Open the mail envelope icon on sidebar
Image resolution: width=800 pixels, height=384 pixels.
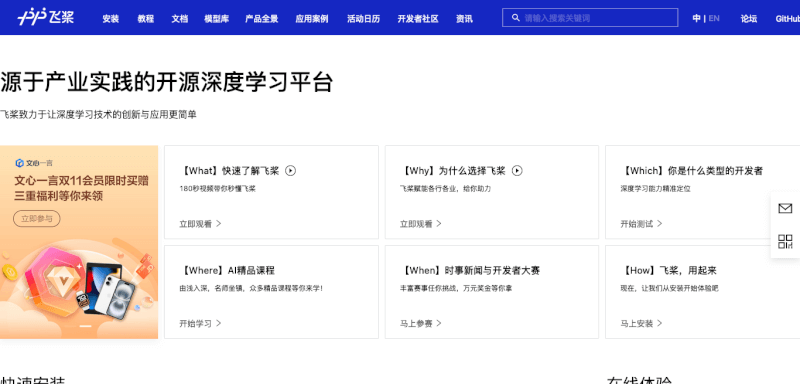(x=785, y=208)
